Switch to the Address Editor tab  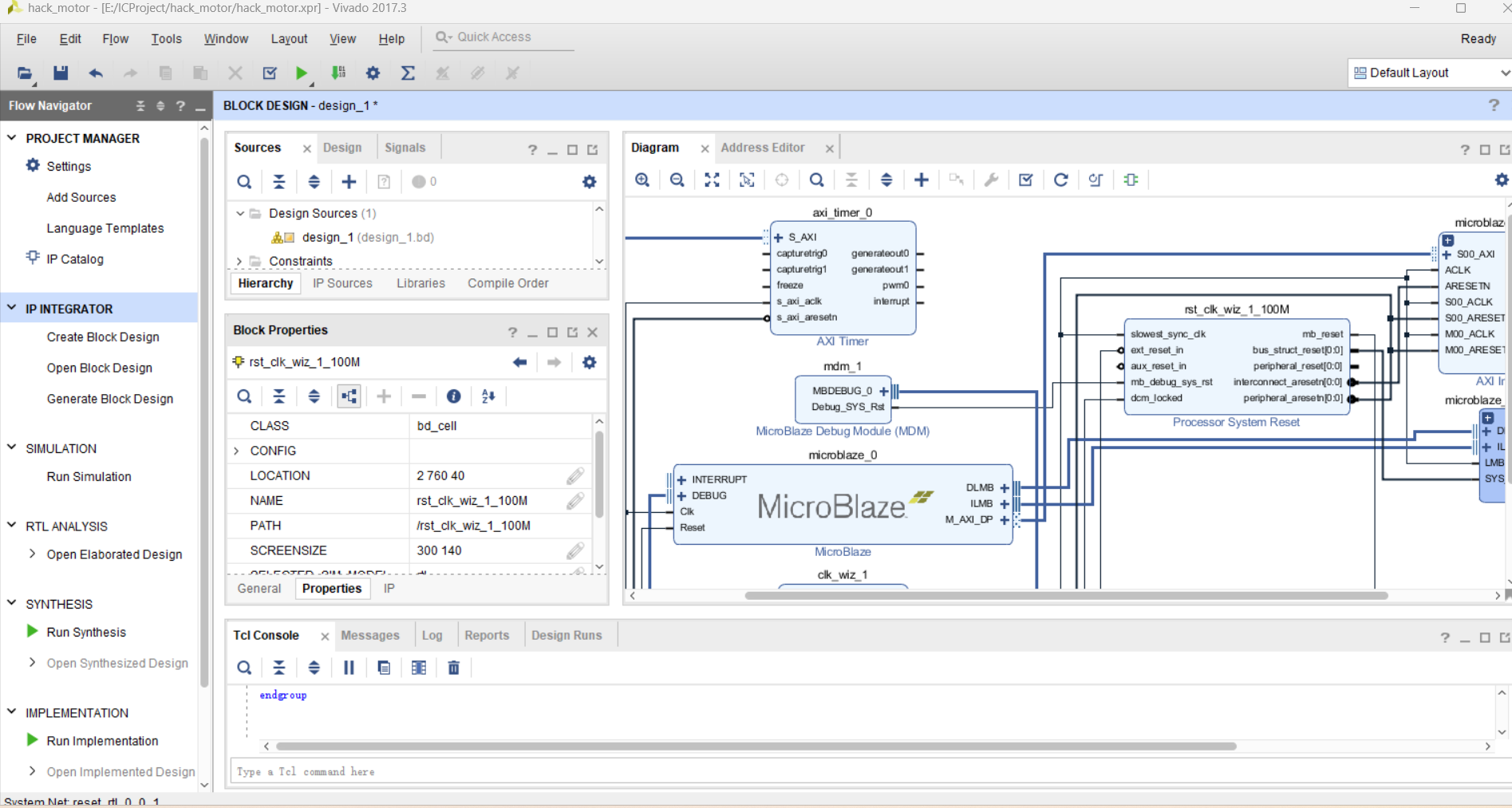762,148
